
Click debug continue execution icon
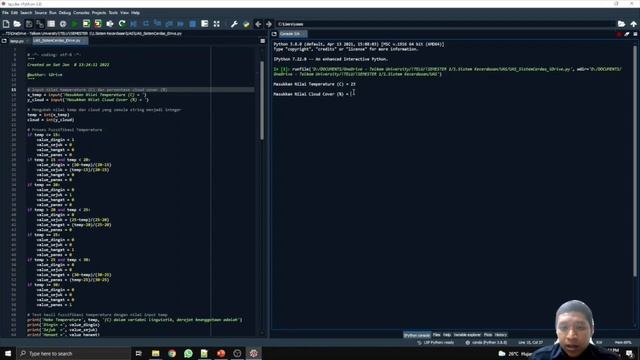(180, 24)
